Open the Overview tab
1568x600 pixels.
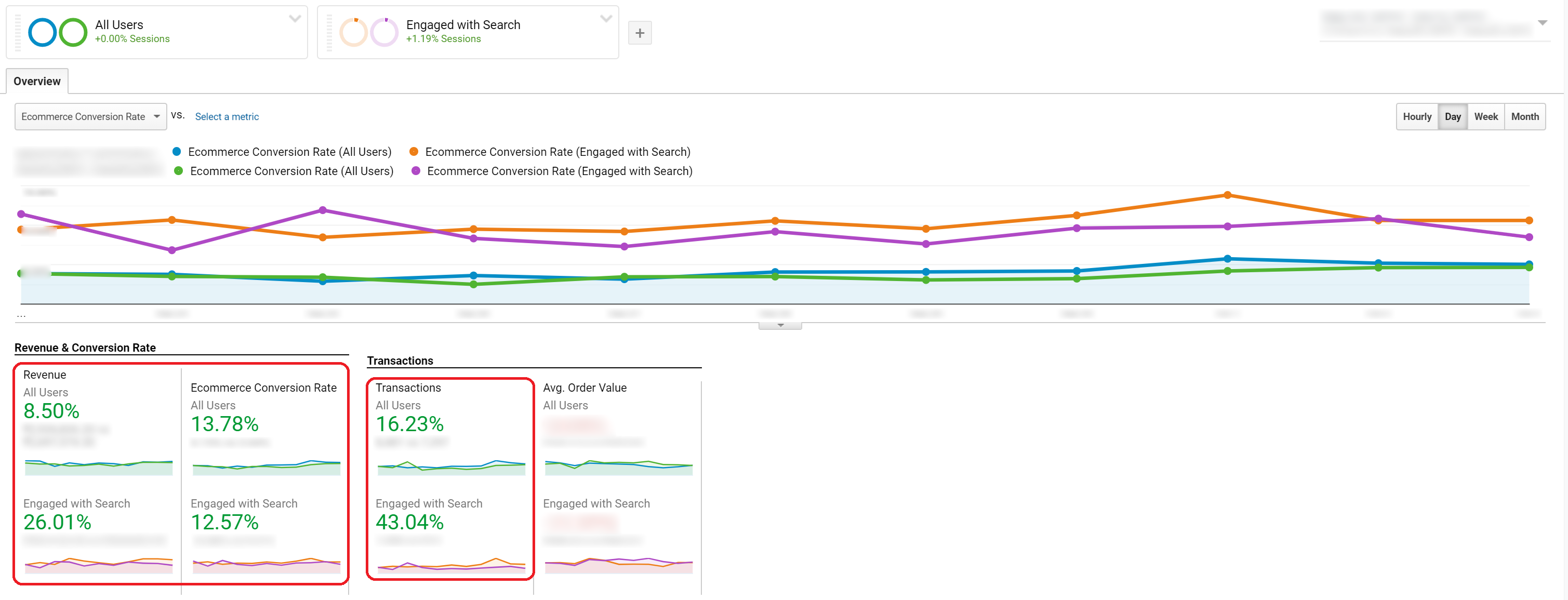(36, 81)
